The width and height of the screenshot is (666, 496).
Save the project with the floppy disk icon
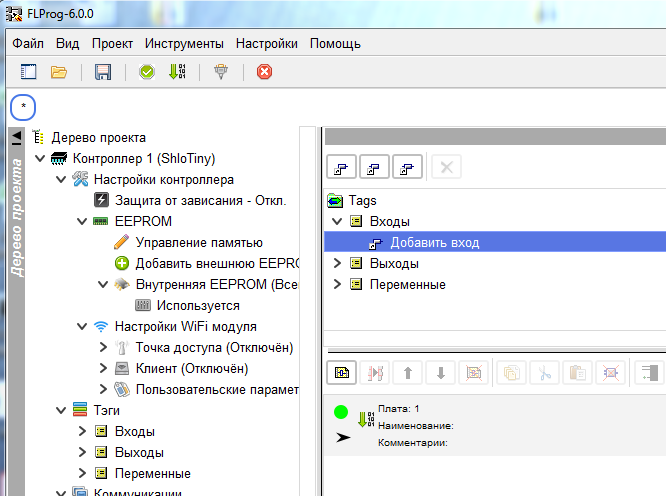103,72
